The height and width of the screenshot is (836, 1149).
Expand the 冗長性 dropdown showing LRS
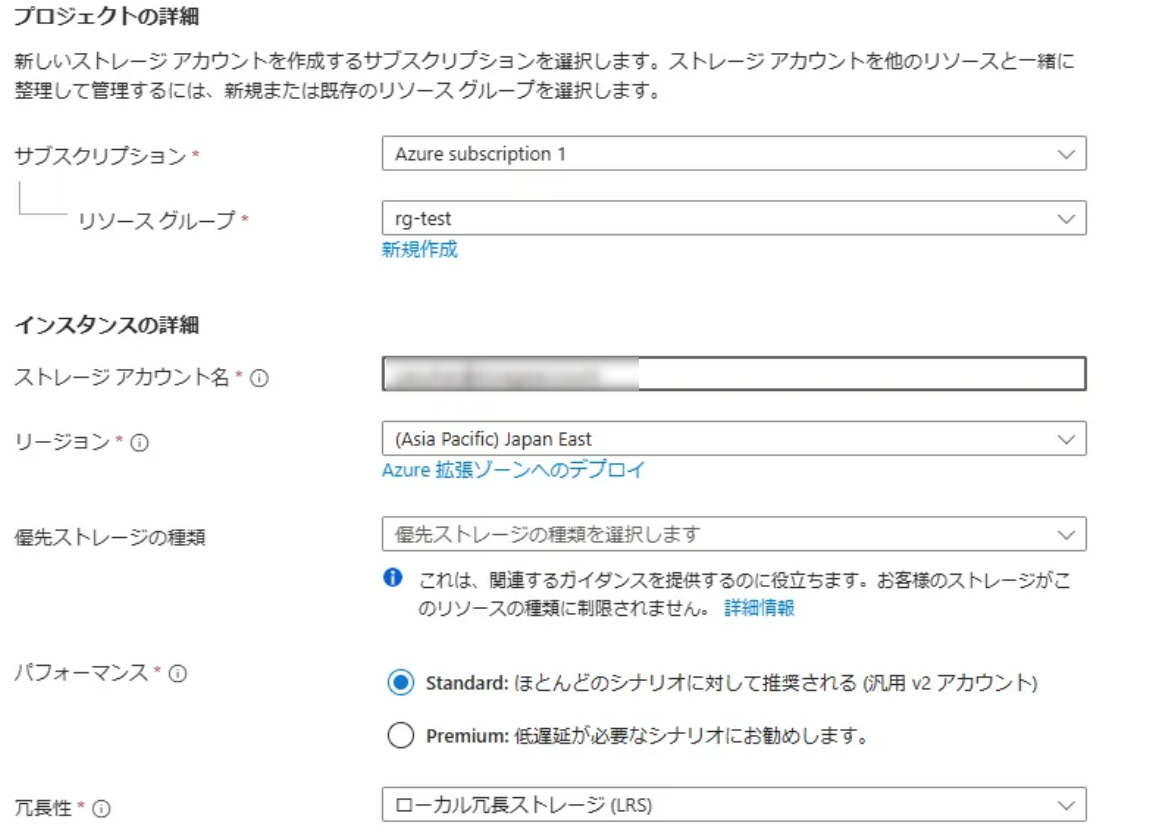coord(733,805)
